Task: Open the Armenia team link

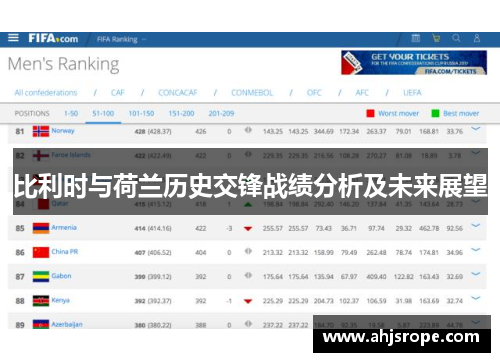Action: [64, 228]
